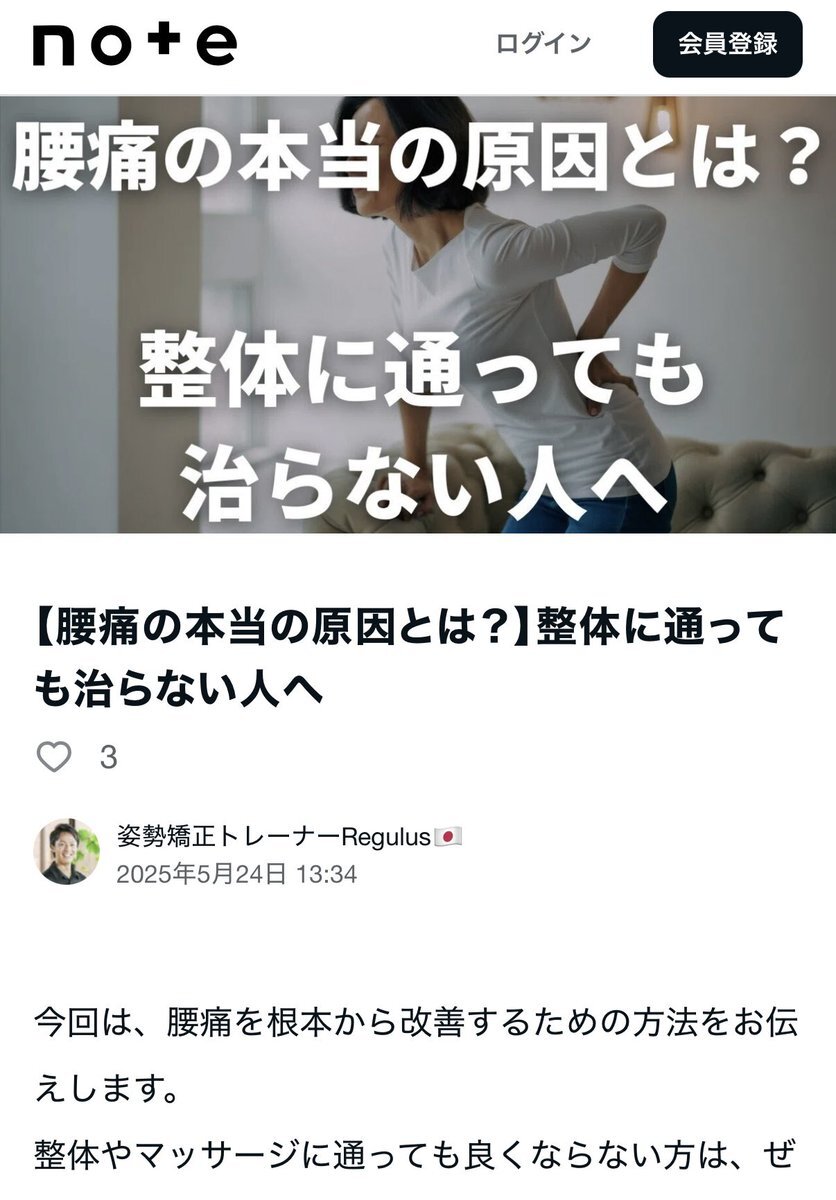836x1200 pixels.
Task: Open the note logo home link
Action: 135,44
